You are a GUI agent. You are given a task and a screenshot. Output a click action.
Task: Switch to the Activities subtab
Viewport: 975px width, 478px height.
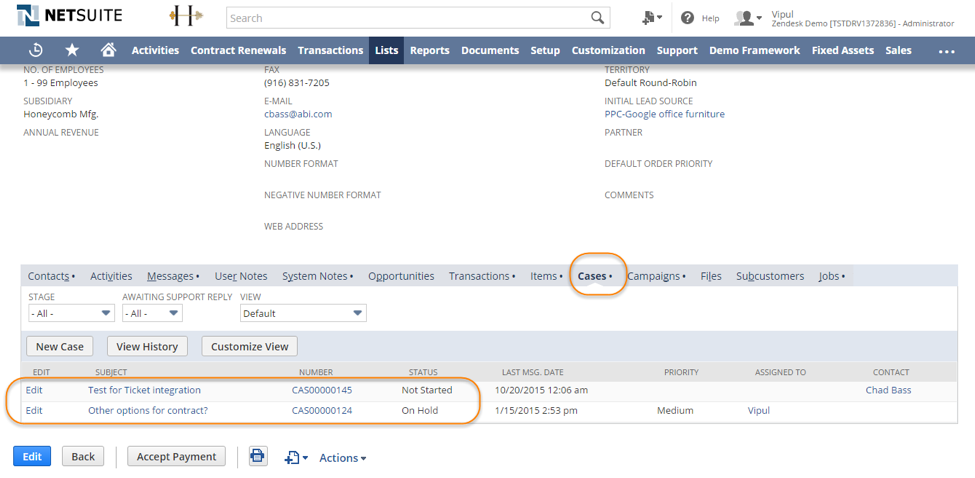coord(111,276)
